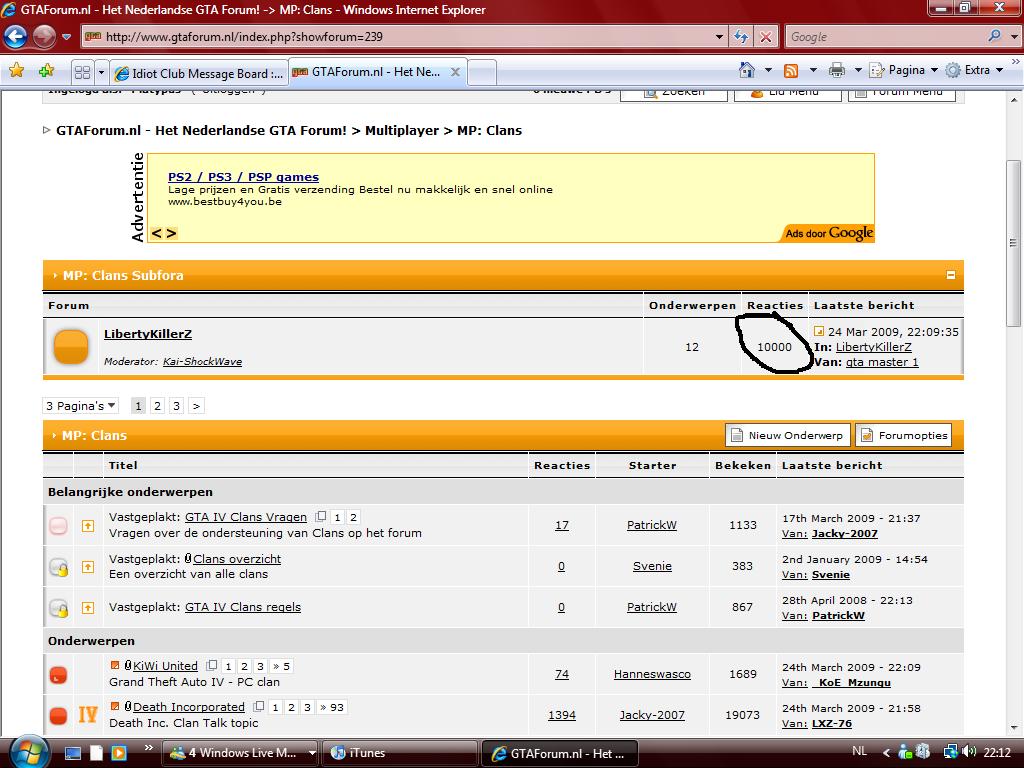Open the Forumopties button

pyautogui.click(x=904, y=435)
